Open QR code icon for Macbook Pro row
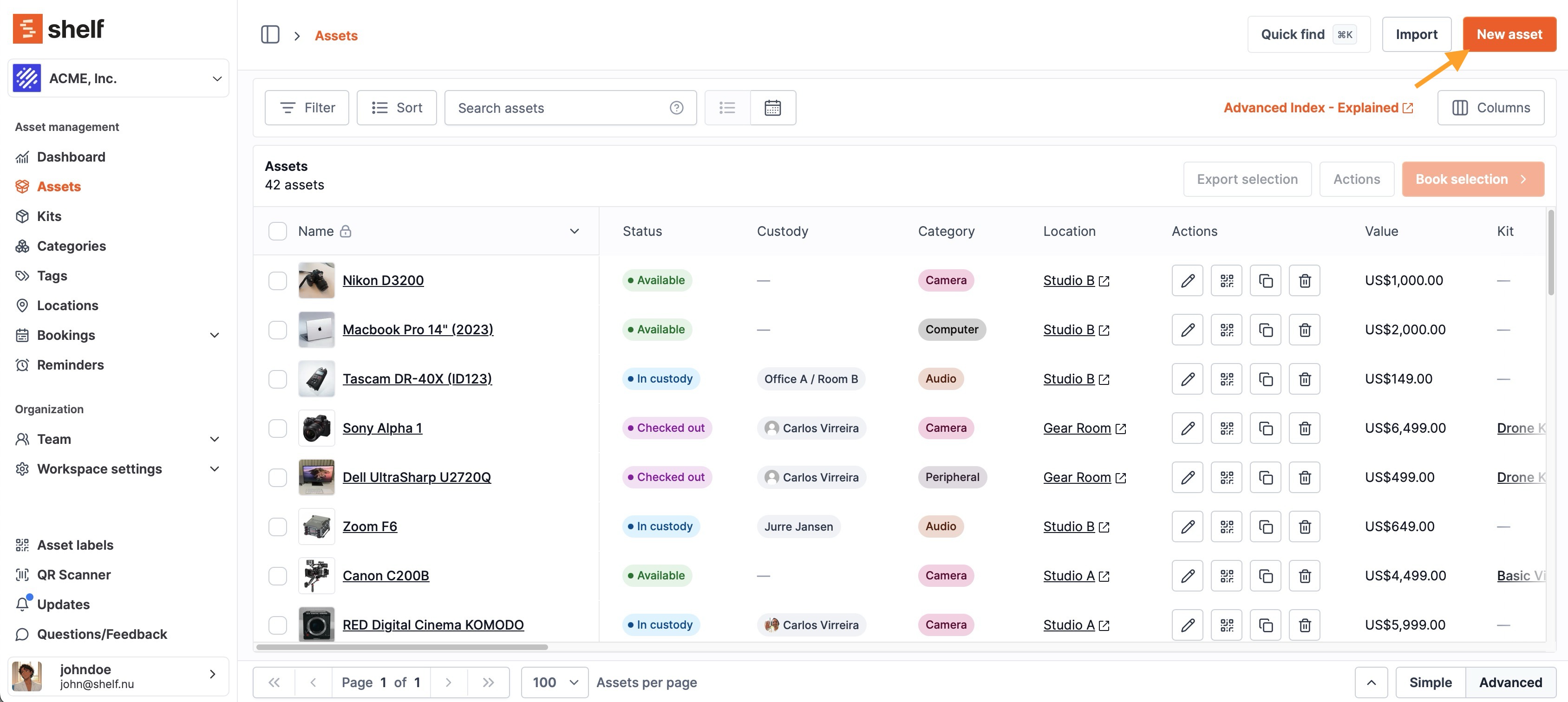The height and width of the screenshot is (702, 1568). pos(1226,330)
